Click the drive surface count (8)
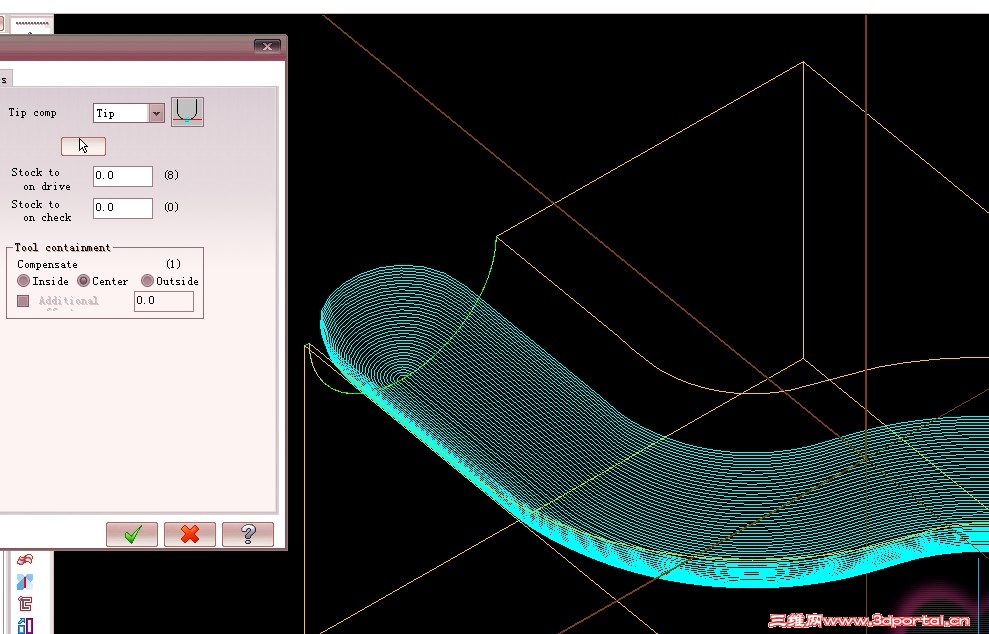 (x=172, y=175)
